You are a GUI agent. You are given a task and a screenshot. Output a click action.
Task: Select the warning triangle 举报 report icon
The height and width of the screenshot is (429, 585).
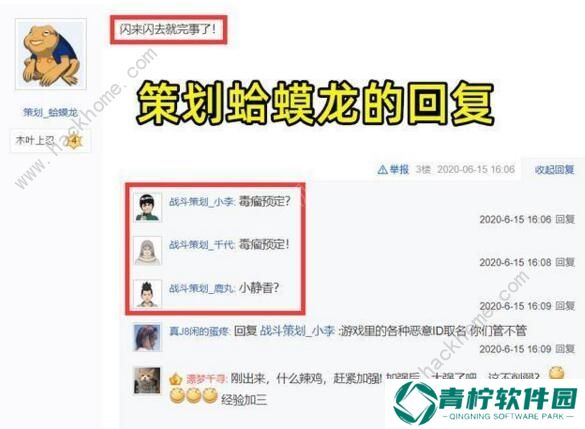(382, 170)
